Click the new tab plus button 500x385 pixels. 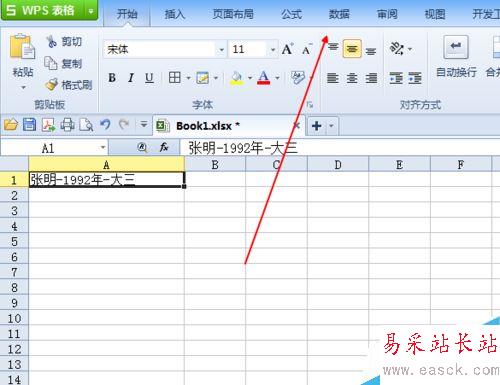coord(316,126)
